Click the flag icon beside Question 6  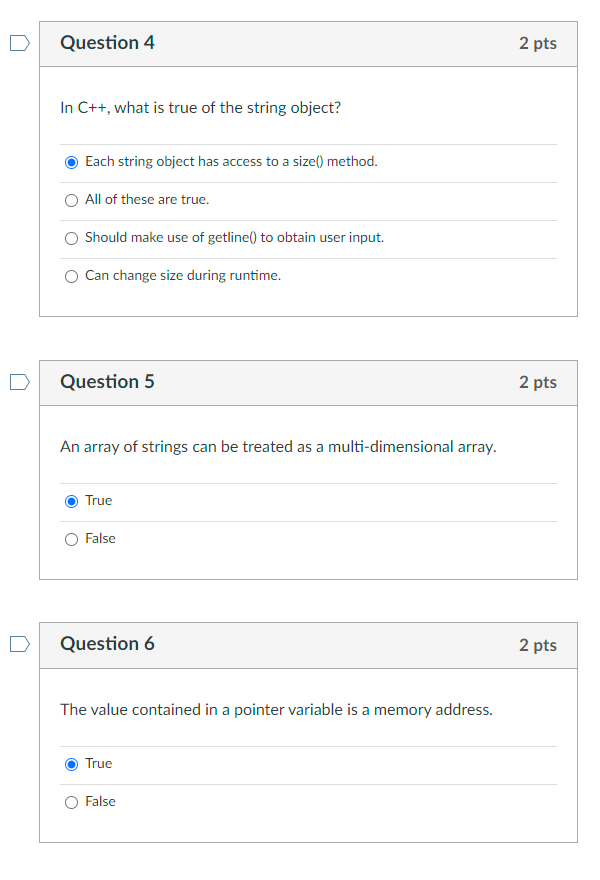(17, 644)
